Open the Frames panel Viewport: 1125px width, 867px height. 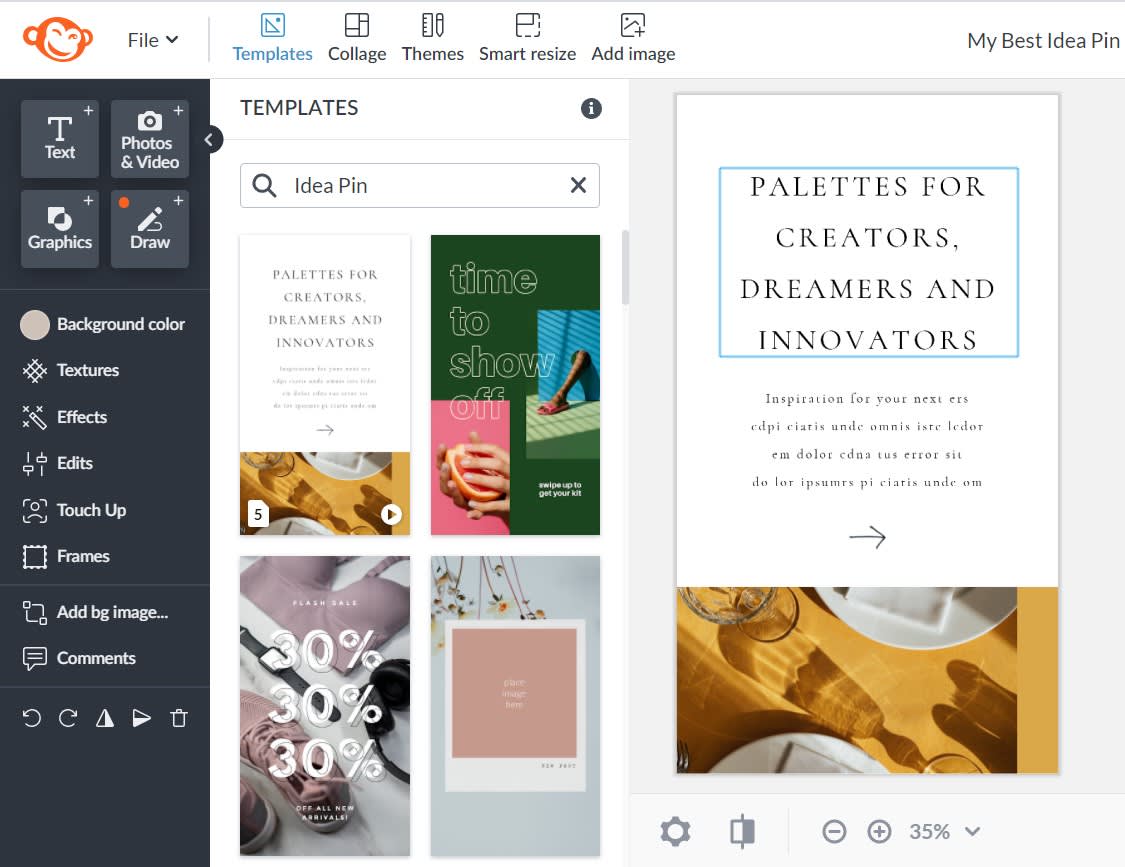coord(66,556)
